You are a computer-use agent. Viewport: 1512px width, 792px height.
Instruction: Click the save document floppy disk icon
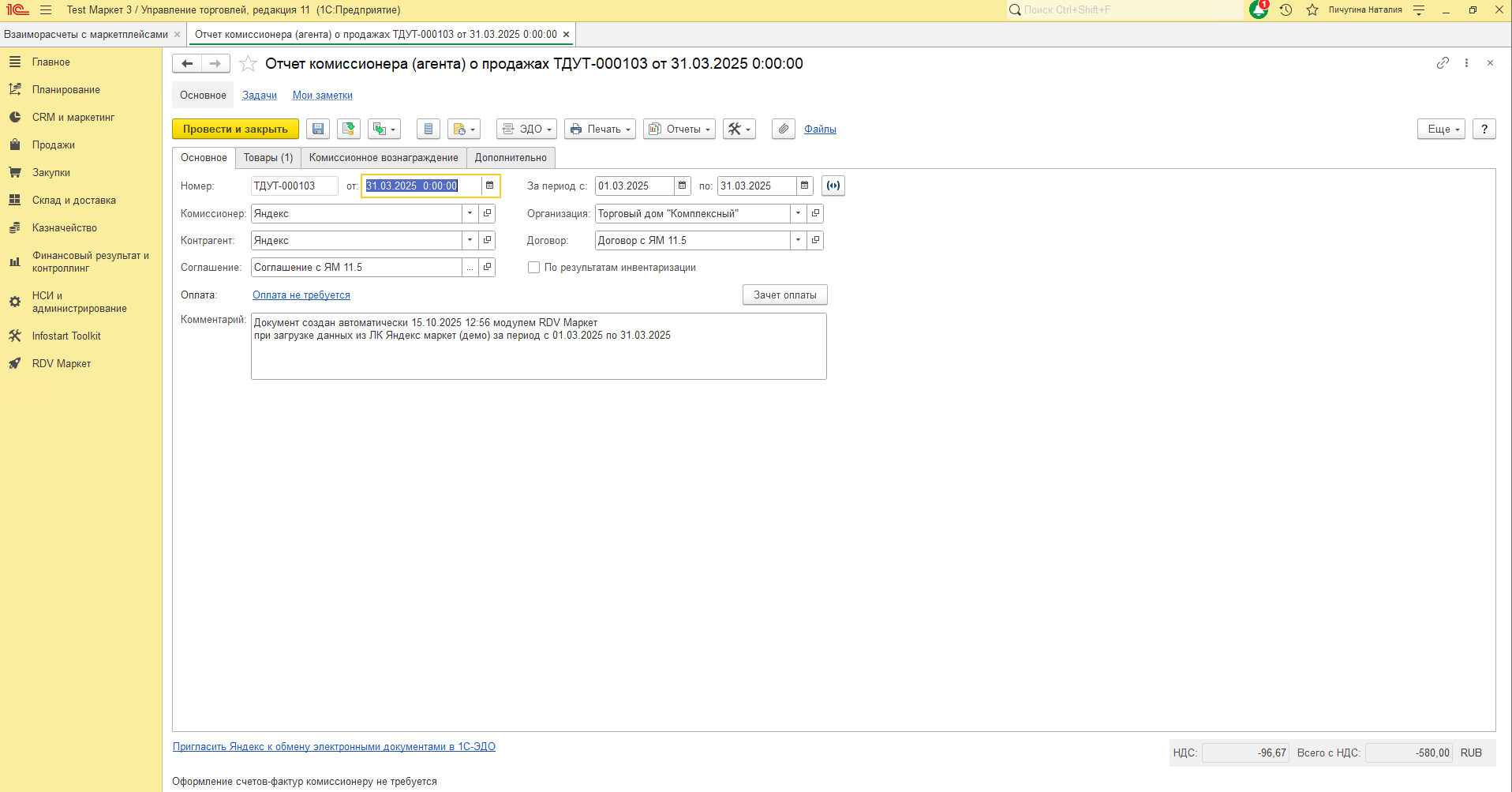point(318,129)
